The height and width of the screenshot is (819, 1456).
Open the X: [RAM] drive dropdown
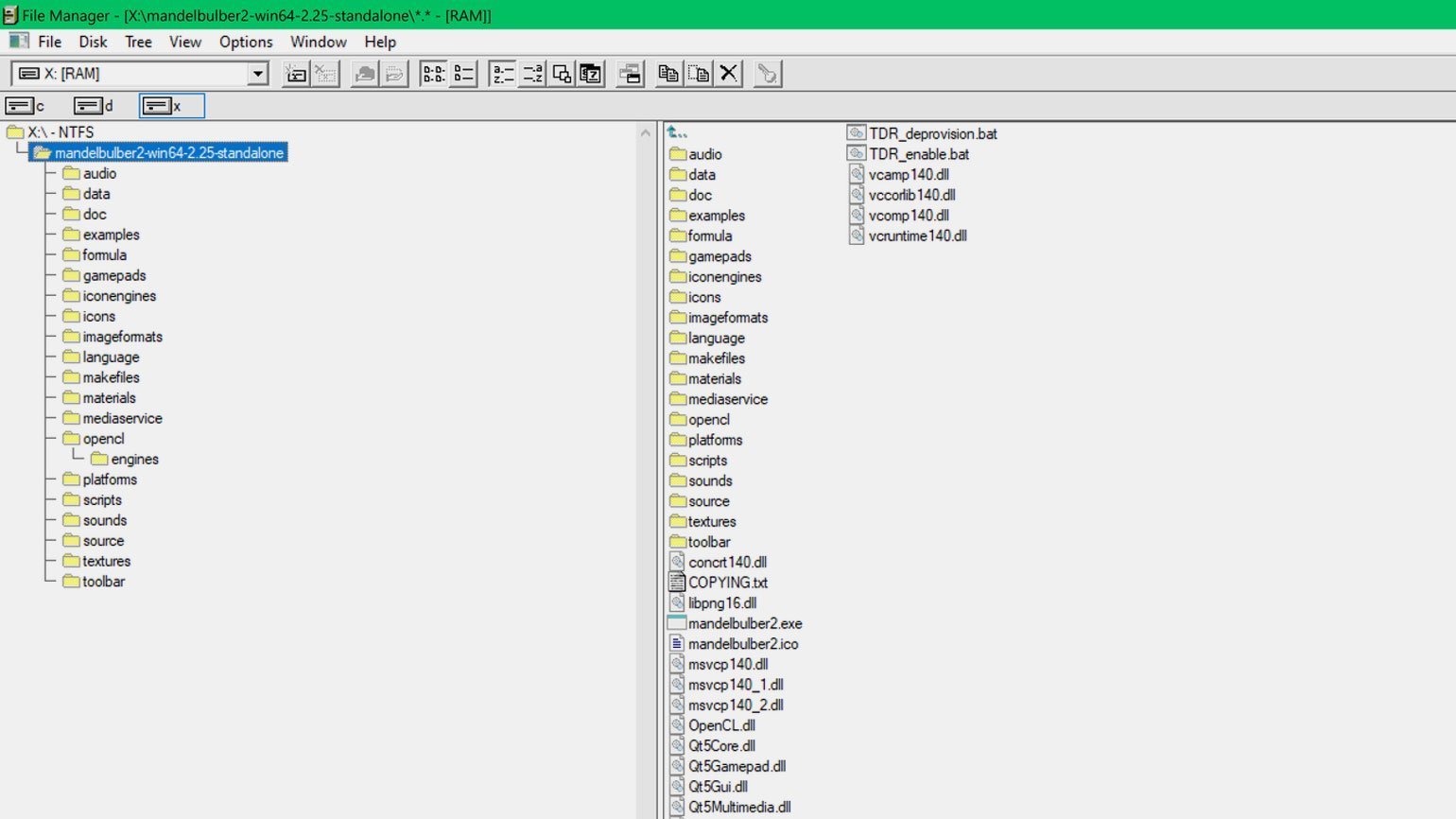(257, 74)
